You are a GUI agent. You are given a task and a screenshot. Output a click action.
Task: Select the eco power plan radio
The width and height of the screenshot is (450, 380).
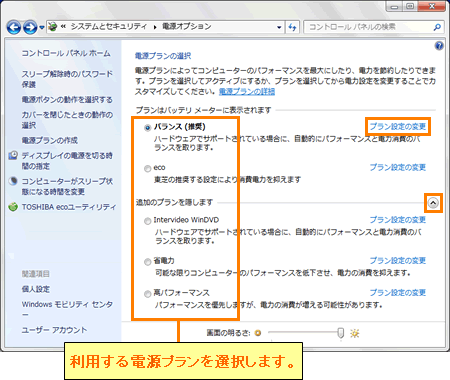pos(147,169)
